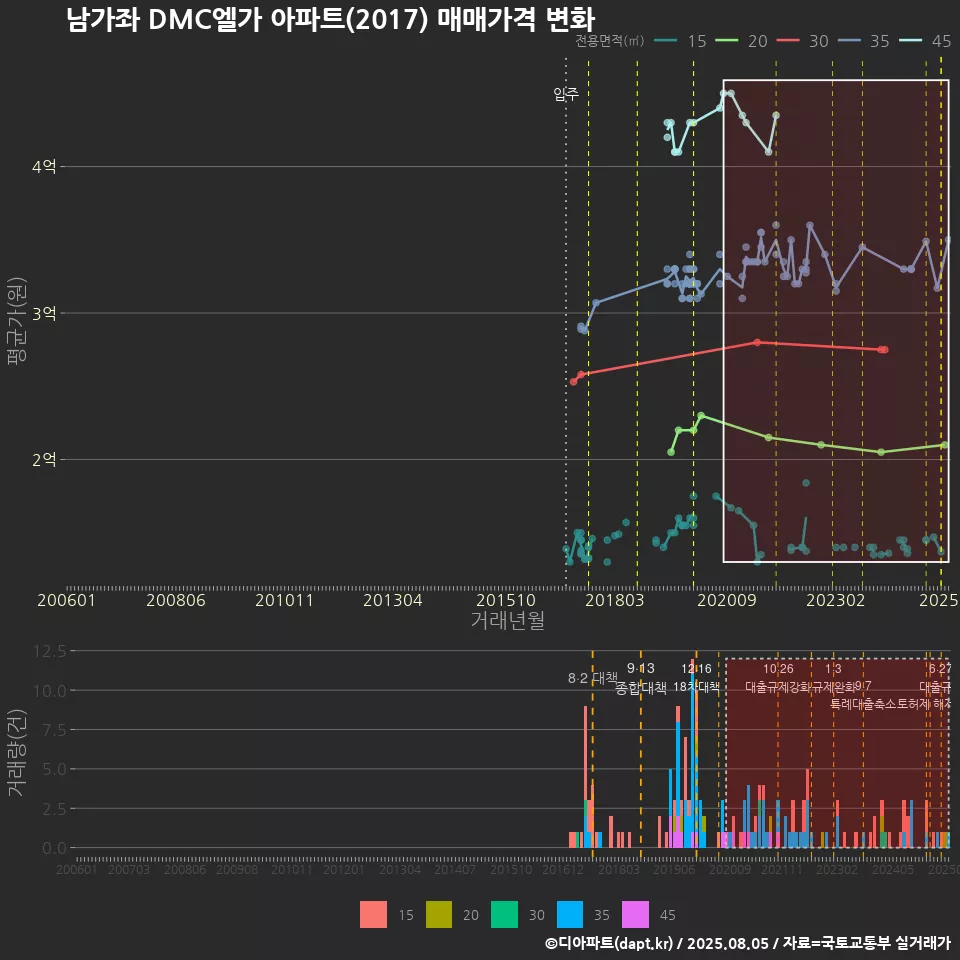Click the '3억' y-axis label
Image resolution: width=960 pixels, height=960 pixels.
point(44,313)
